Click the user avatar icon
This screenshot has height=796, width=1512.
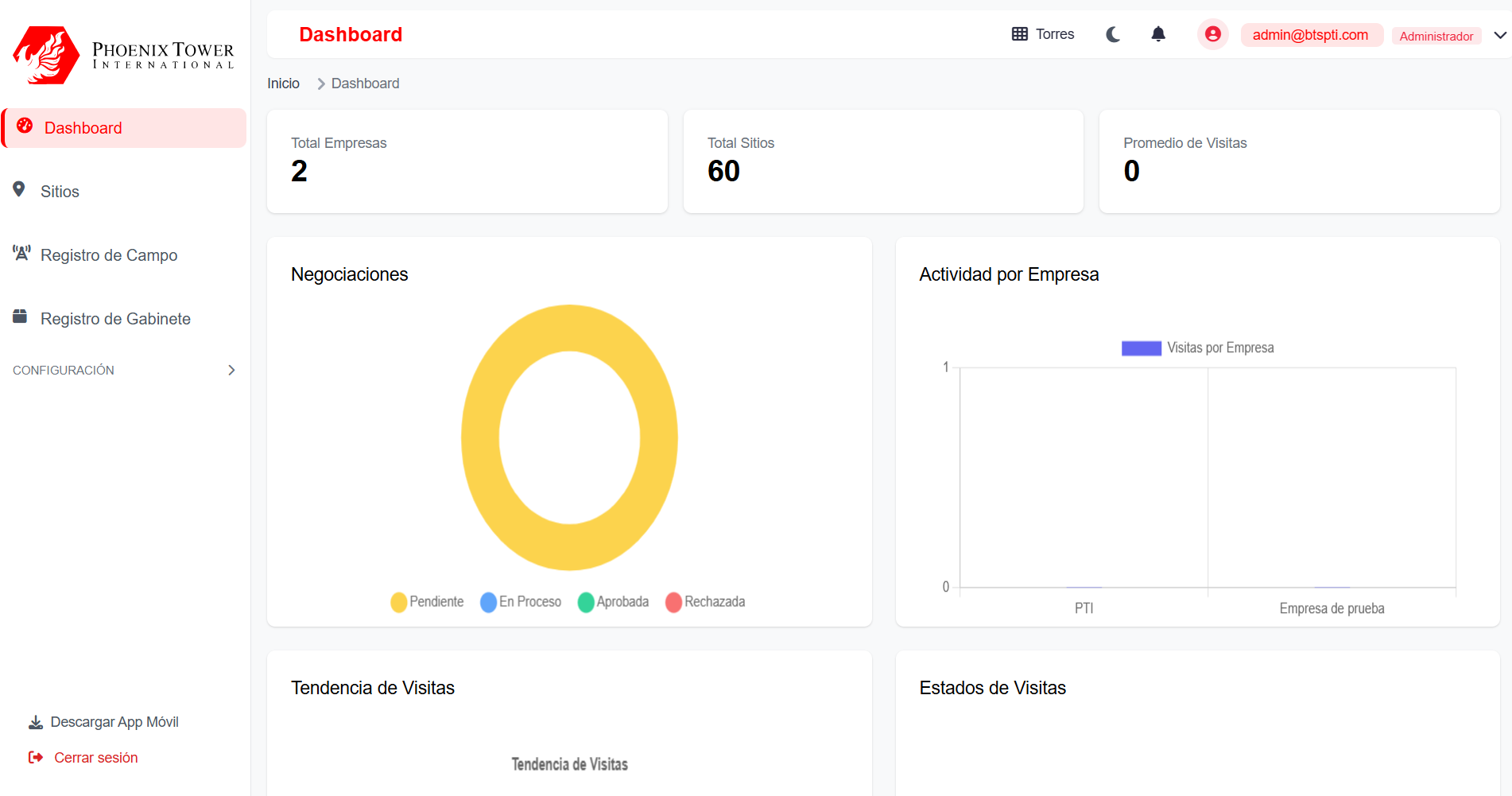coord(1212,34)
